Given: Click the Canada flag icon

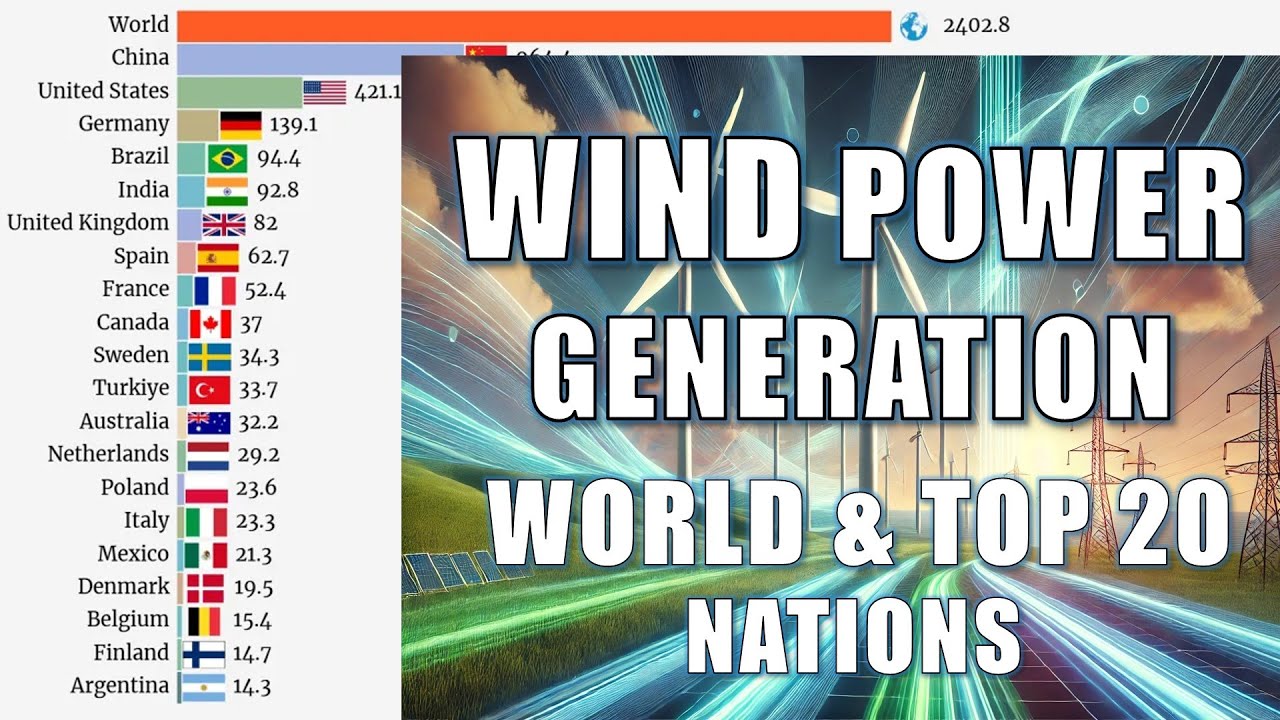Looking at the screenshot, I should click(x=210, y=323).
